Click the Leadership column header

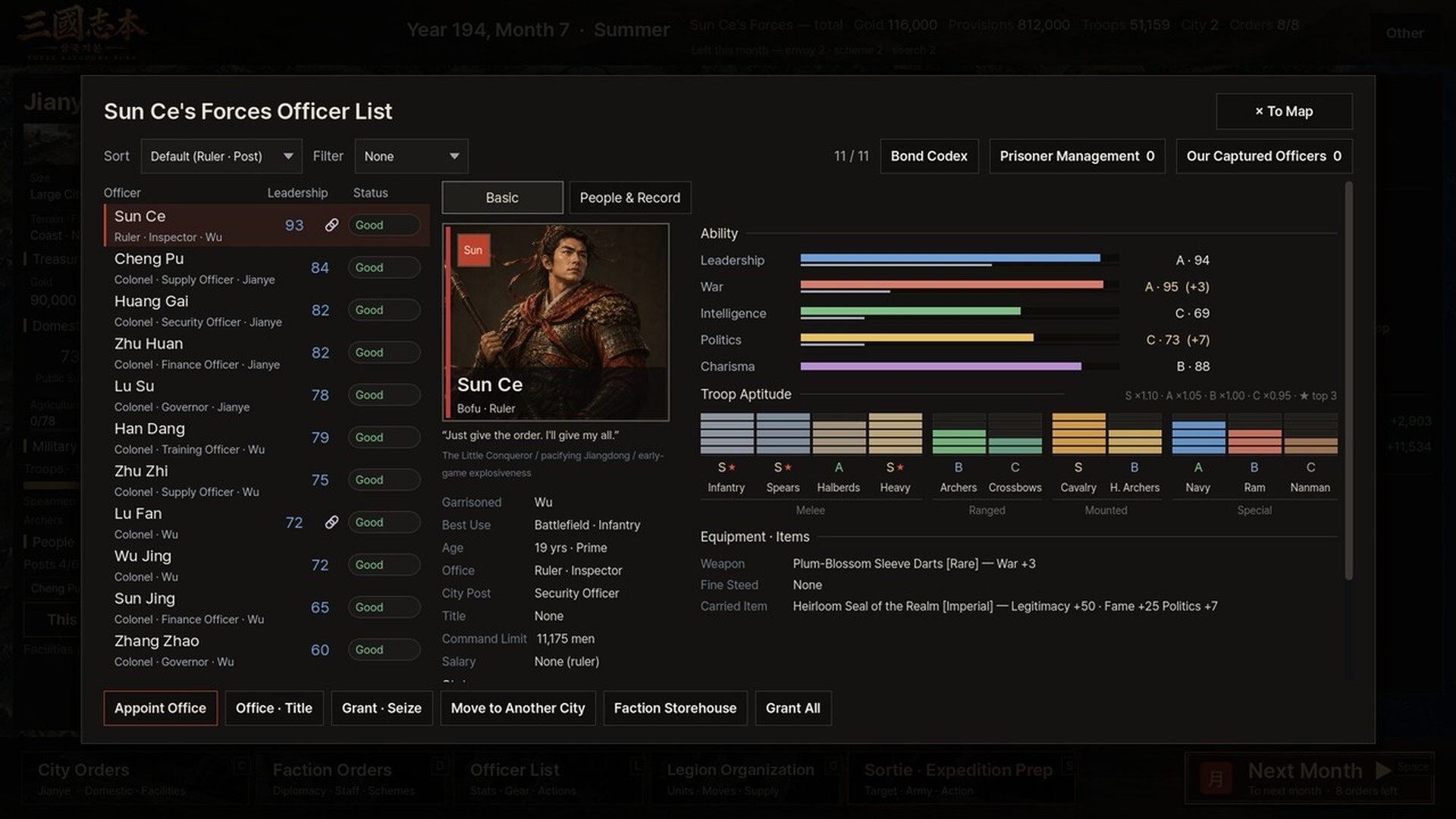click(x=297, y=193)
